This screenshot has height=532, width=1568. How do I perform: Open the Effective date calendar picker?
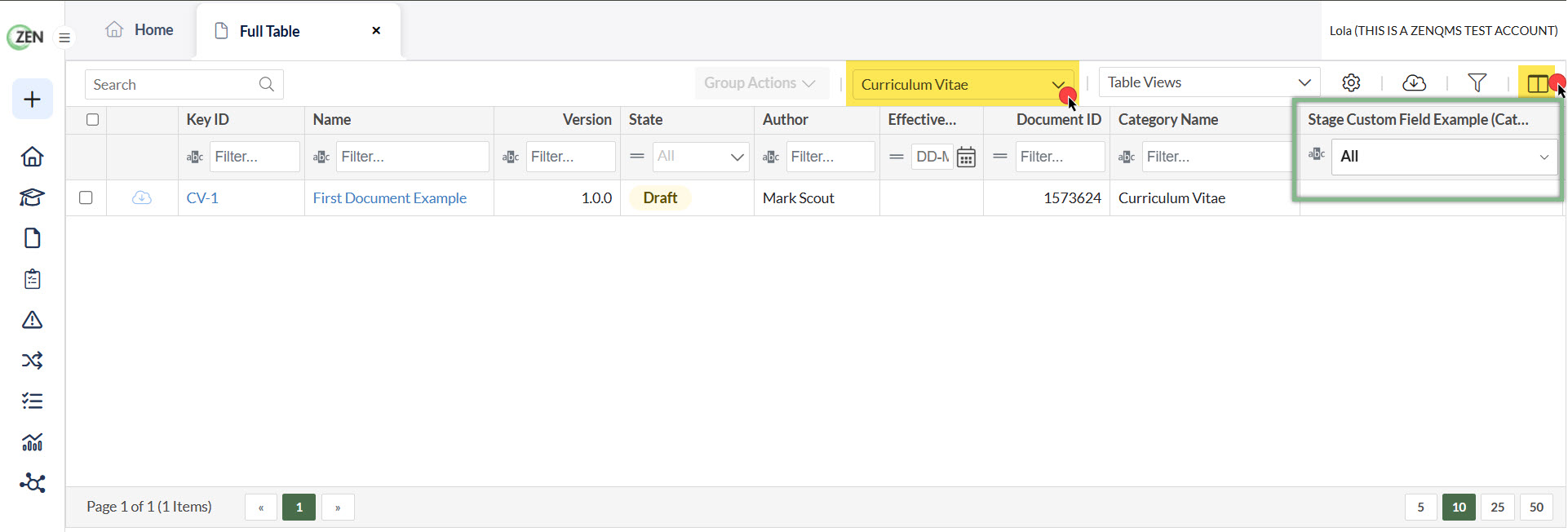(x=966, y=157)
